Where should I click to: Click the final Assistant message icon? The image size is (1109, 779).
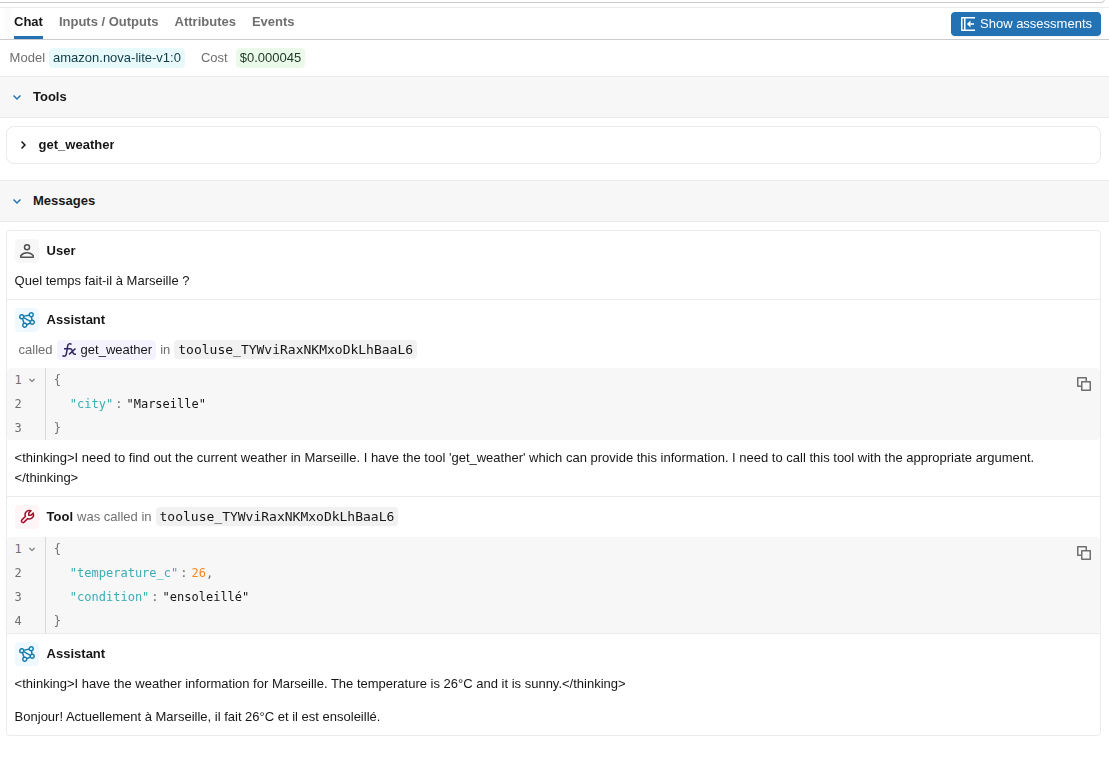pos(27,654)
